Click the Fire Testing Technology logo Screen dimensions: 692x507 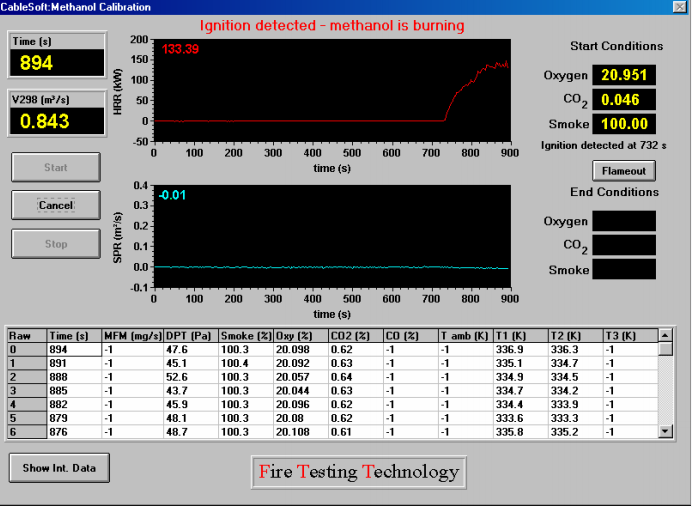pyautogui.click(x=358, y=472)
